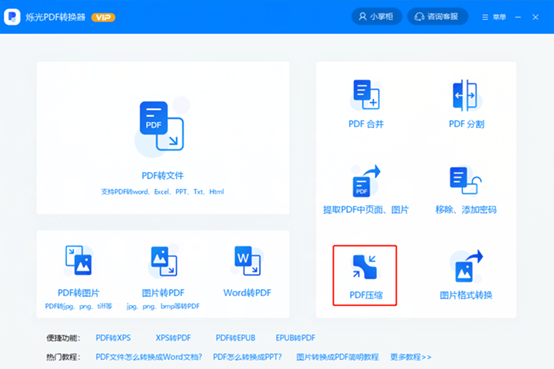Open the 菜单 hamburger menu

pyautogui.click(x=494, y=17)
